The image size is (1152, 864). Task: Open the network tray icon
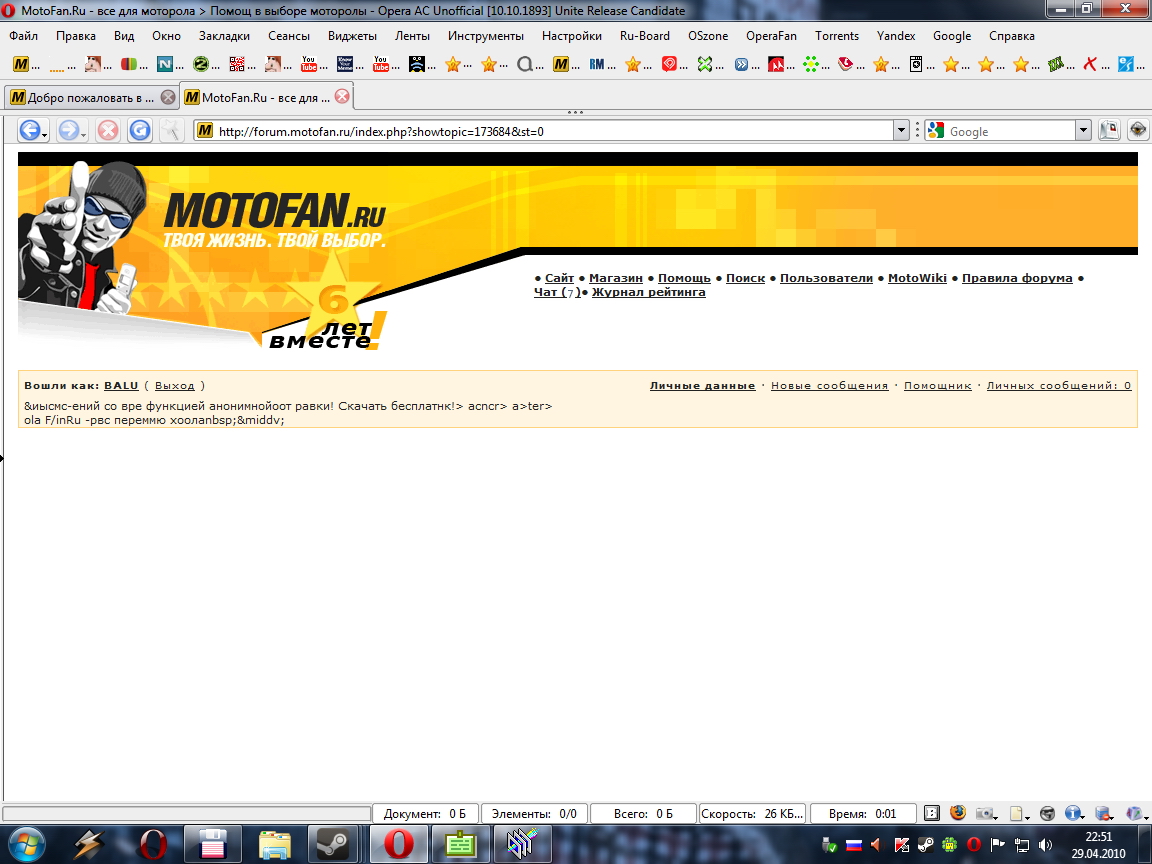click(1021, 845)
